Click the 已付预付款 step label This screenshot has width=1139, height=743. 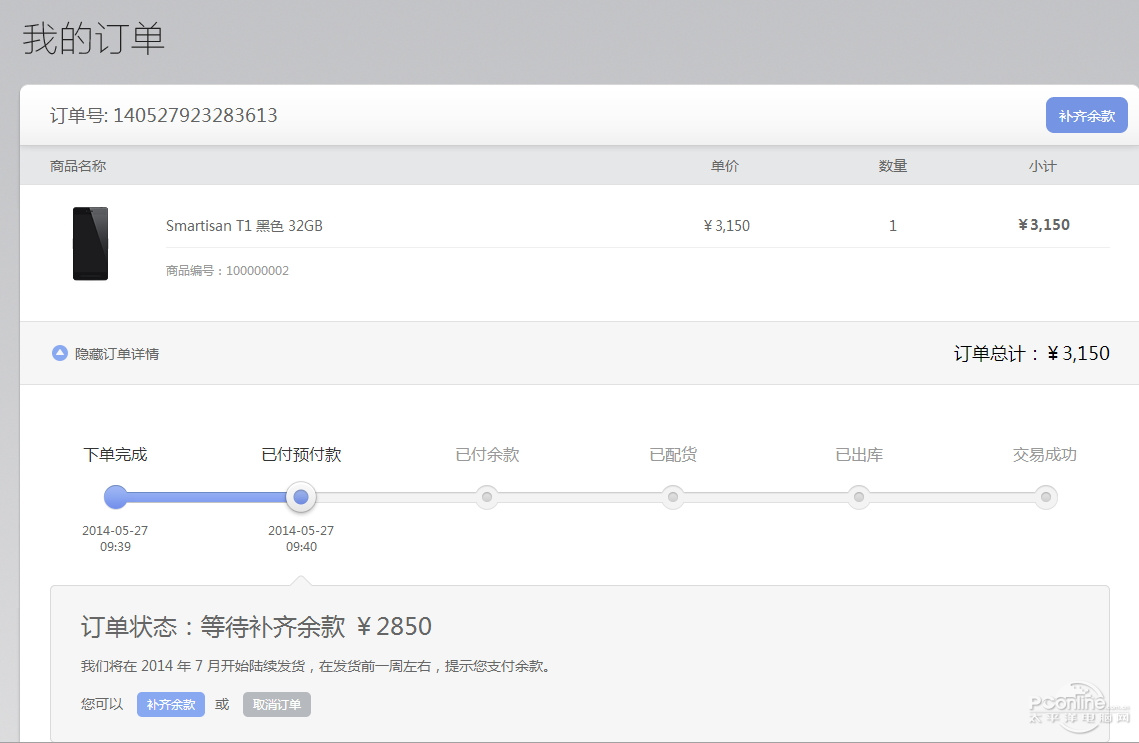pyautogui.click(x=301, y=455)
